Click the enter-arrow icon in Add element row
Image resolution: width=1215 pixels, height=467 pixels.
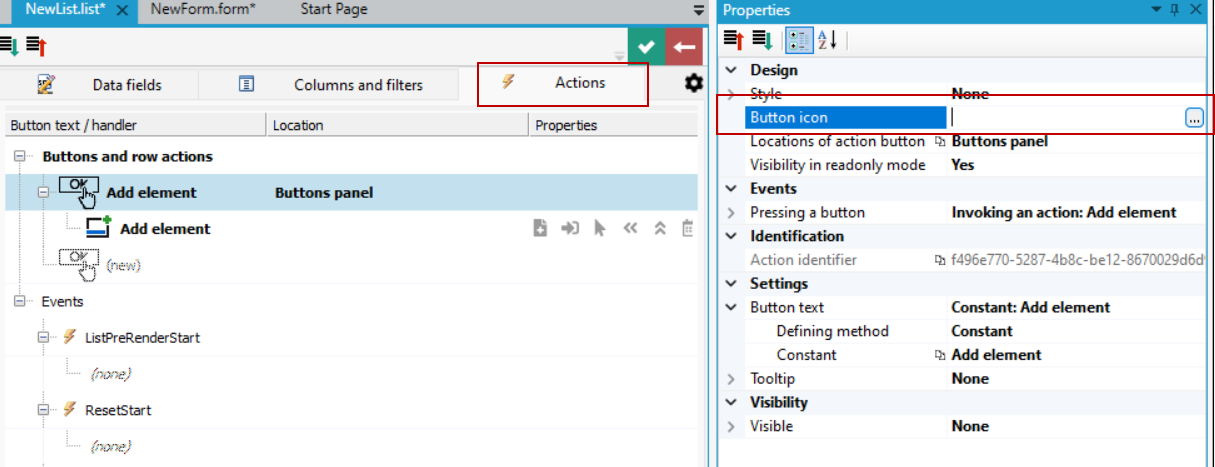point(570,228)
